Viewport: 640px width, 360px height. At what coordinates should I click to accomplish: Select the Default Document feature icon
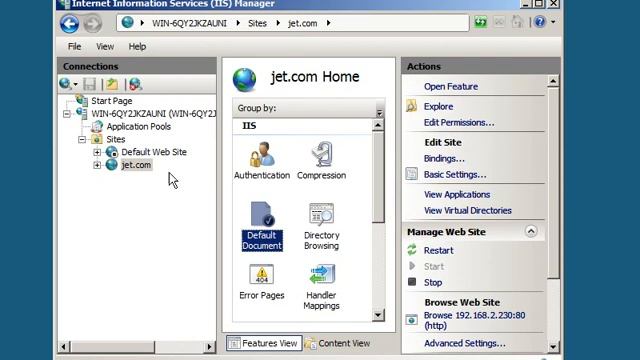(262, 214)
